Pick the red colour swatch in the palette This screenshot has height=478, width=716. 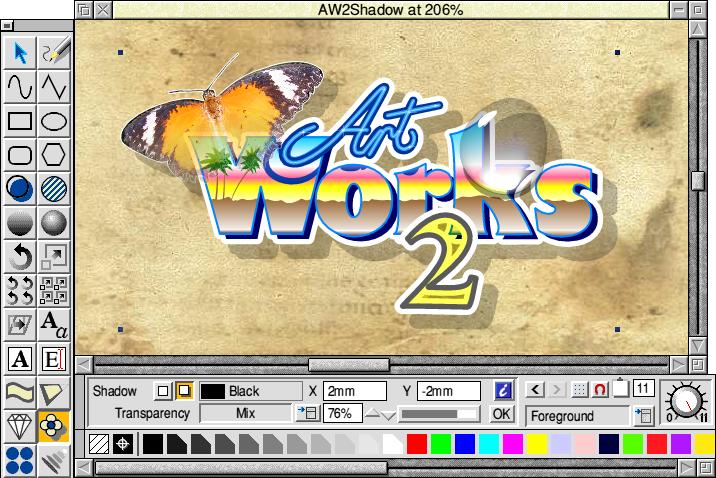point(416,442)
